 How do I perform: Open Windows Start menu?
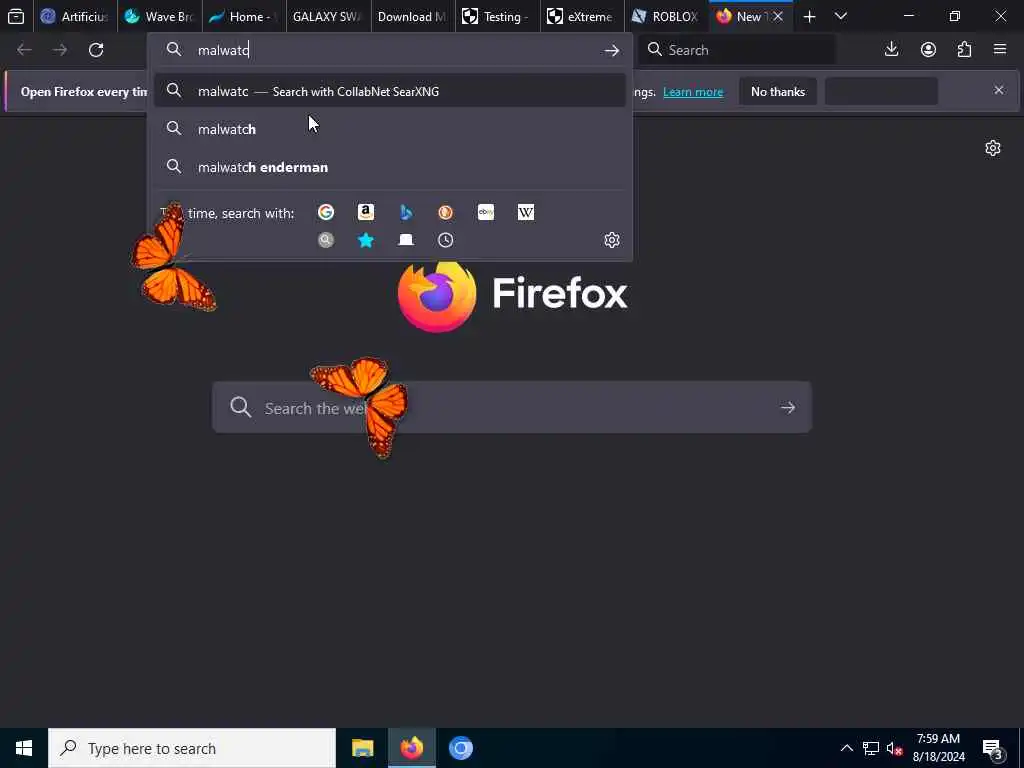pos(24,748)
